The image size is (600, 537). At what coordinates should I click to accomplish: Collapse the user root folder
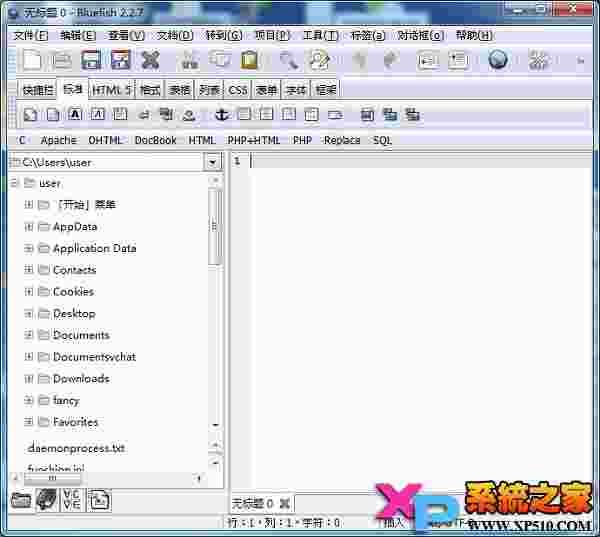click(x=14, y=183)
